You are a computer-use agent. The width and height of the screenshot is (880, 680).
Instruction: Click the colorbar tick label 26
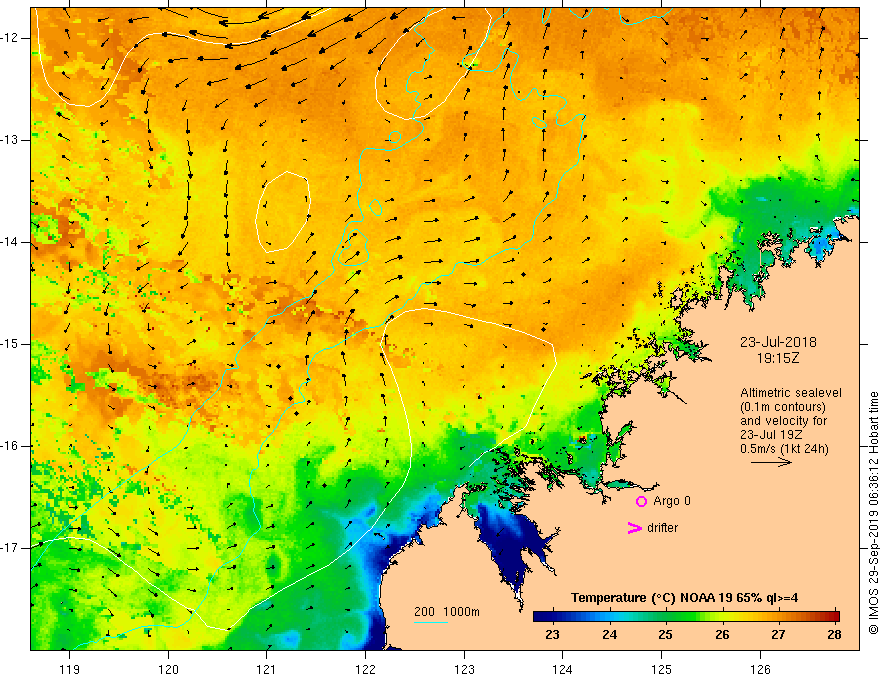722,635
